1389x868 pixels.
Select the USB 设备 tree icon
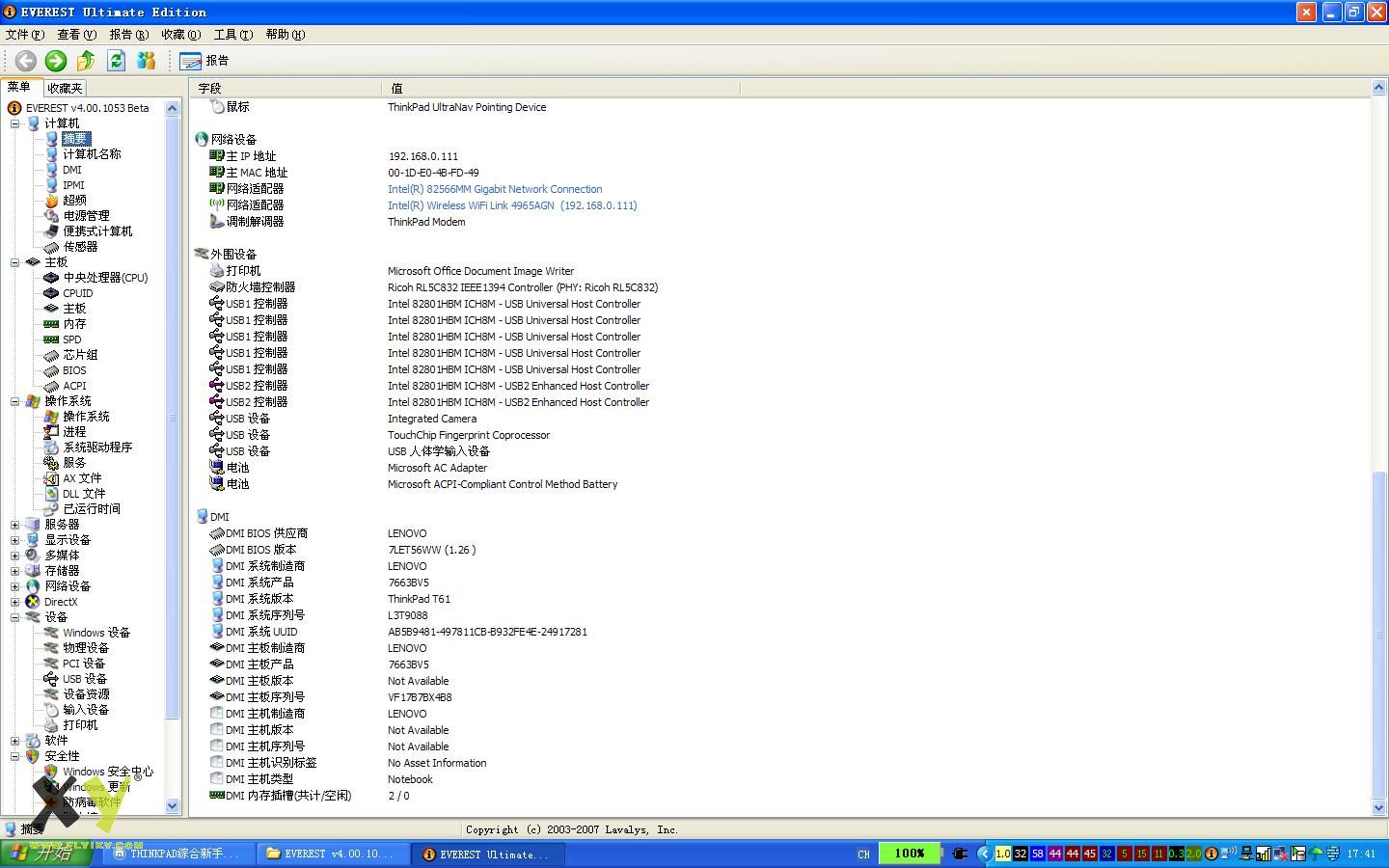[51, 679]
